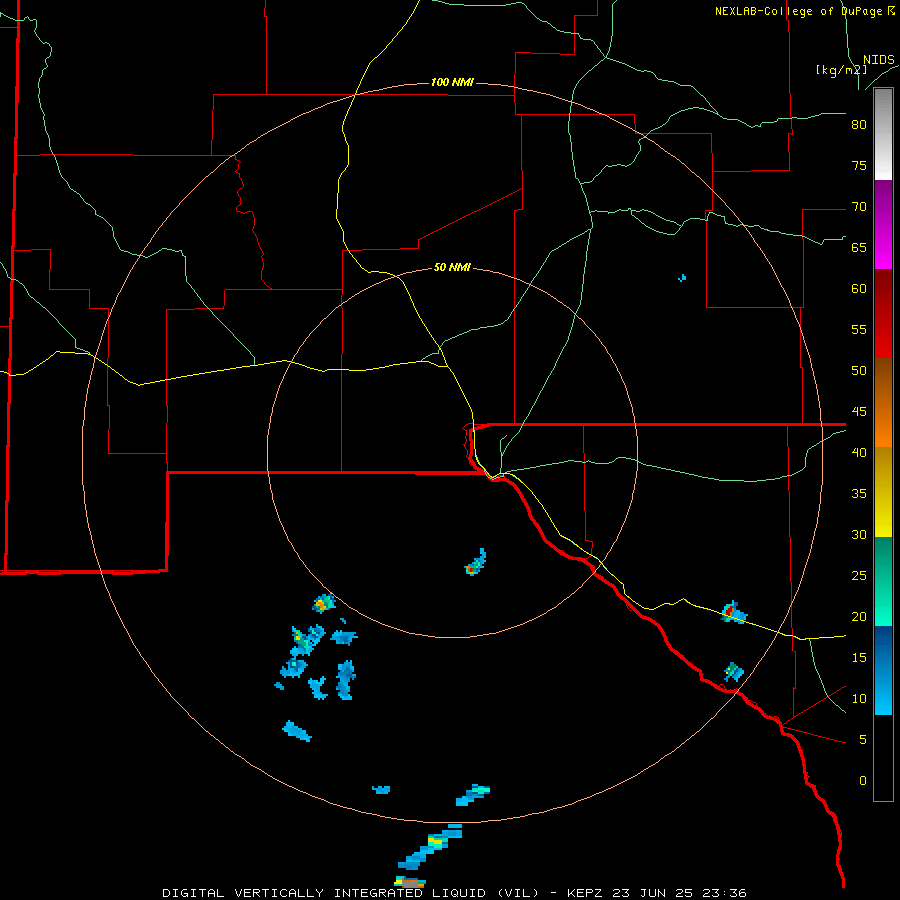Click the 75 value on color scale
900x900 pixels.
pos(859,165)
